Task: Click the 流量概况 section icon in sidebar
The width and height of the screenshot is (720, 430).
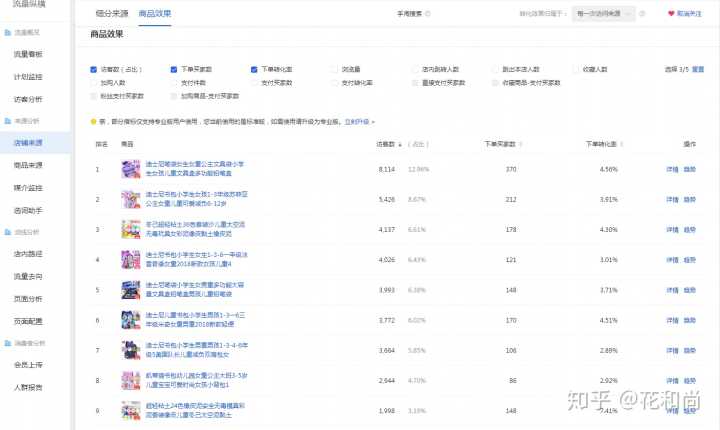Action: [x=7, y=34]
